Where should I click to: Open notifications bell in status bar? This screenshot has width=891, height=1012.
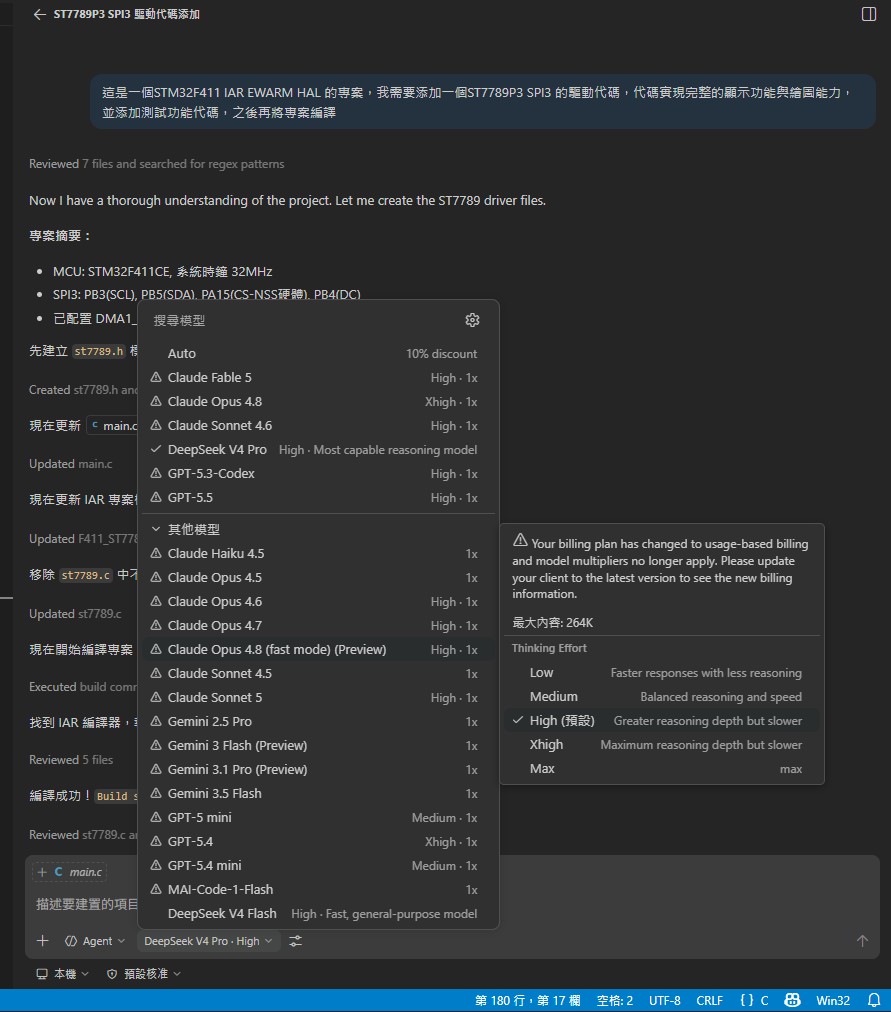(874, 1000)
